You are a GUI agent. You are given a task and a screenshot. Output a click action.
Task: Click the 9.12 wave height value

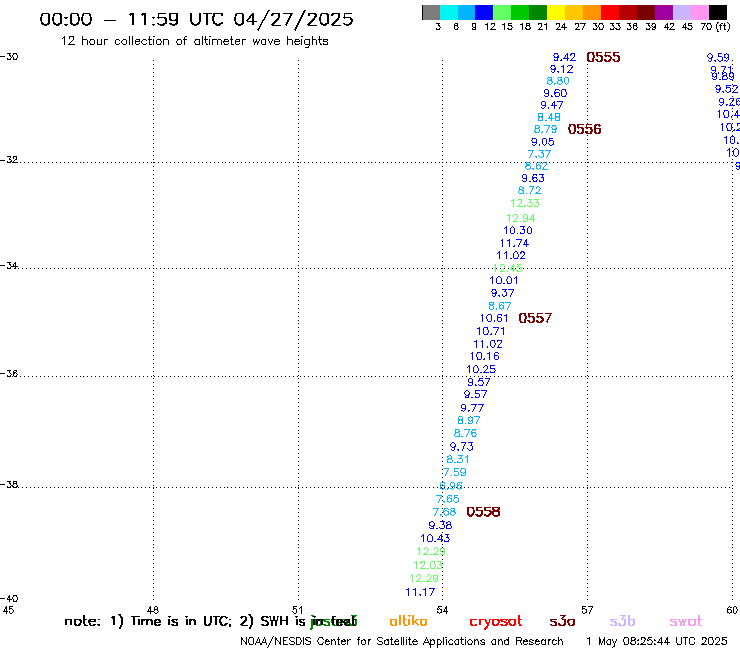pyautogui.click(x=562, y=69)
